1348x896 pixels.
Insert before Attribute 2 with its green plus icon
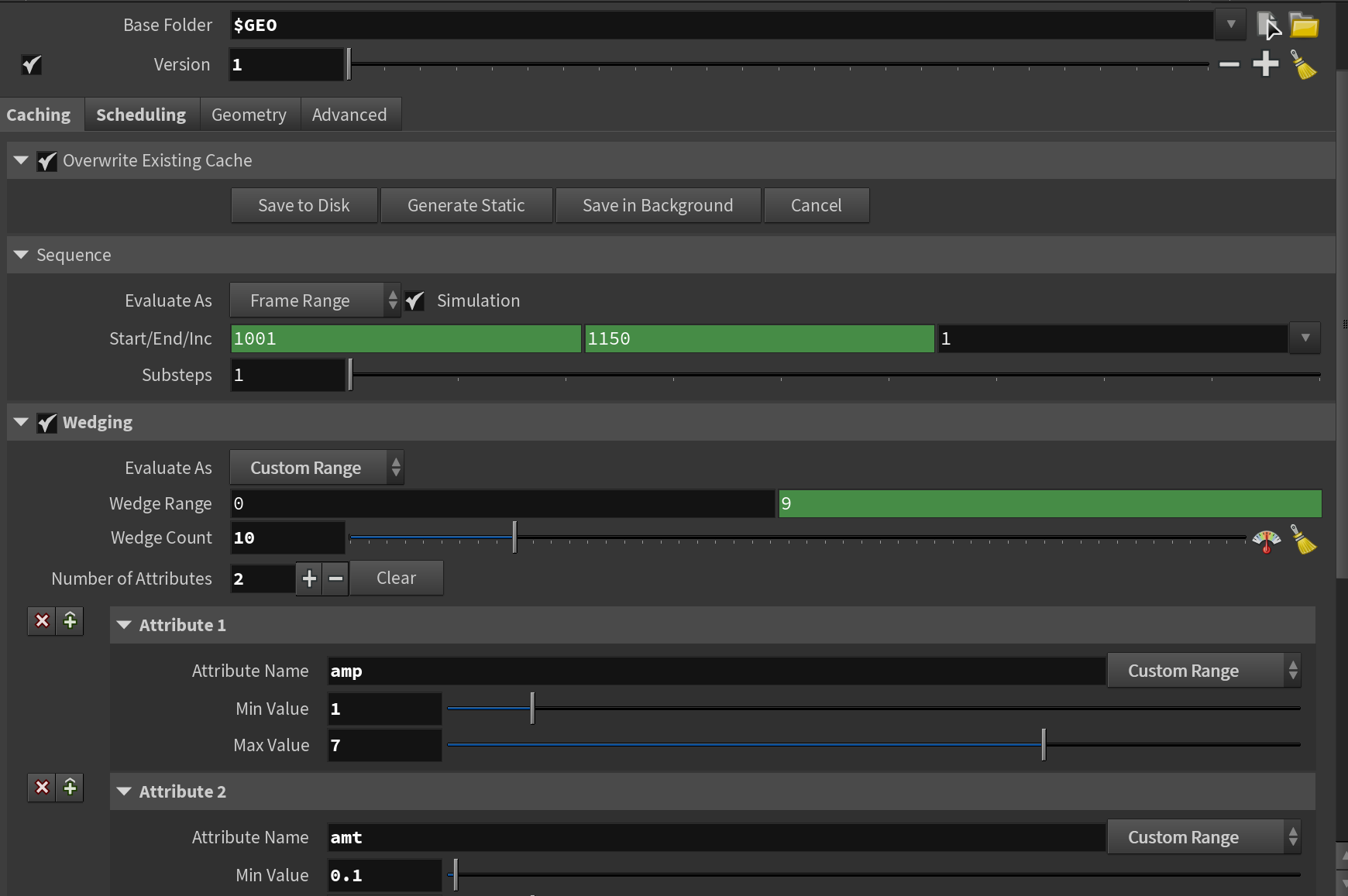pos(70,788)
